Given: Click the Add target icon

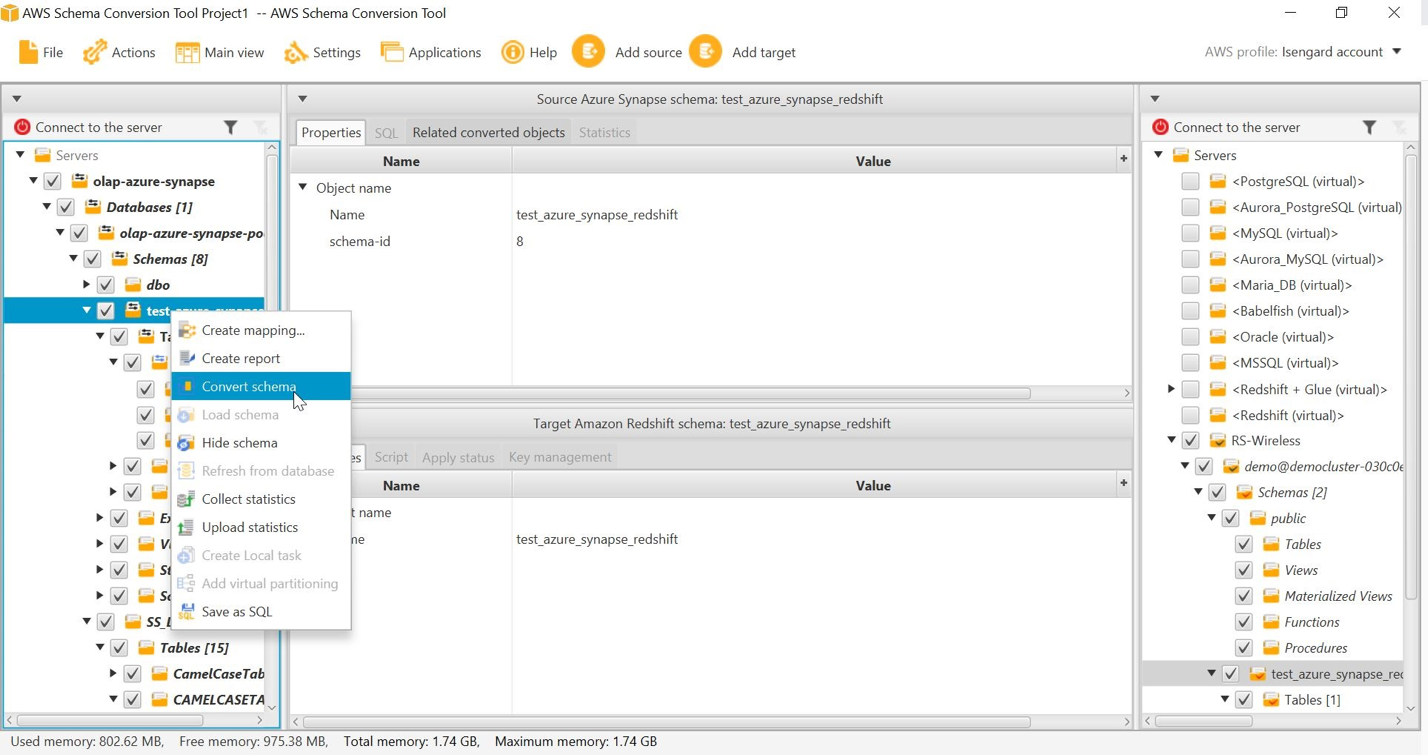Looking at the screenshot, I should point(706,52).
